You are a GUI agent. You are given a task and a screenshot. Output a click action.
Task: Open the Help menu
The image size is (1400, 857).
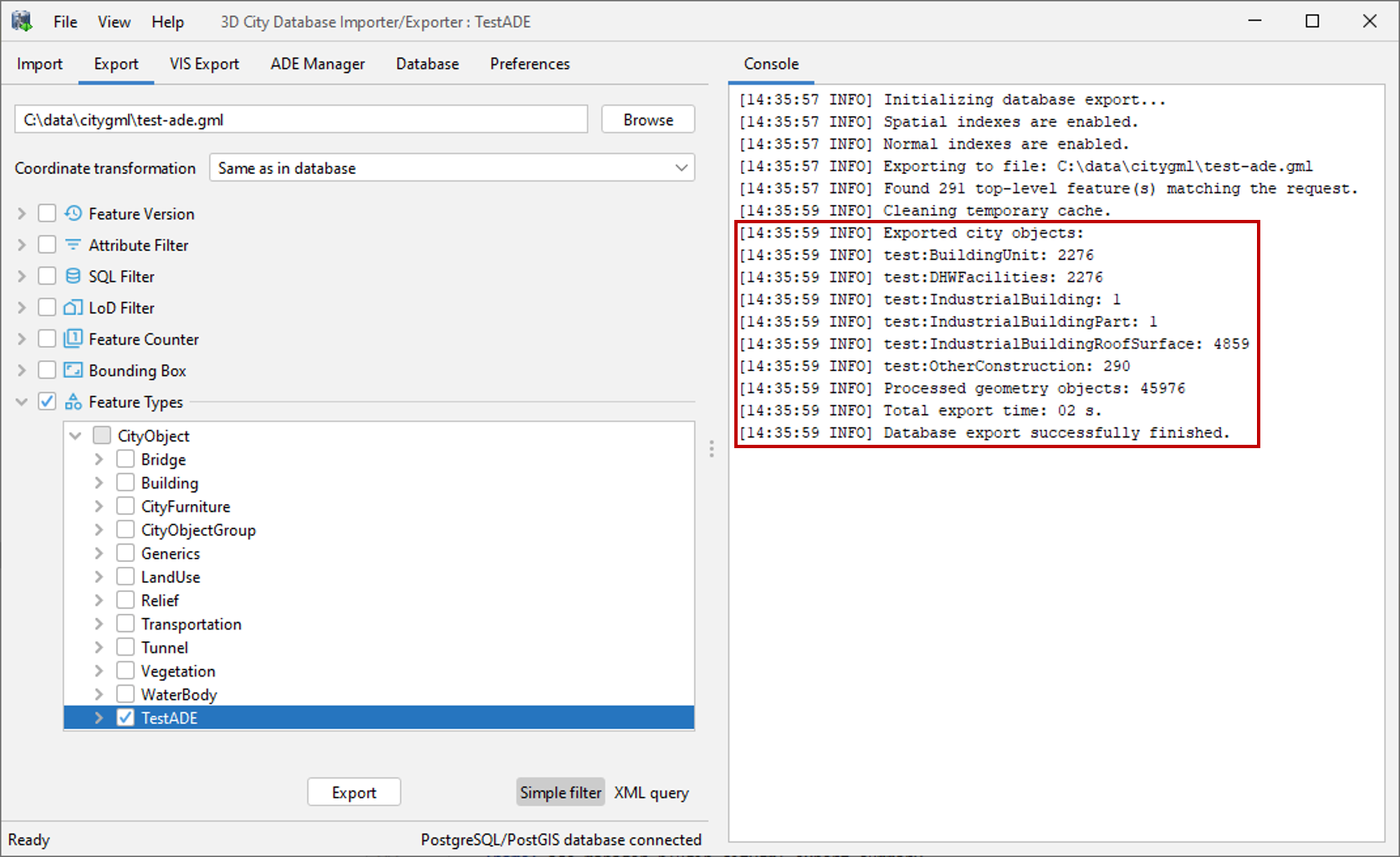click(167, 22)
